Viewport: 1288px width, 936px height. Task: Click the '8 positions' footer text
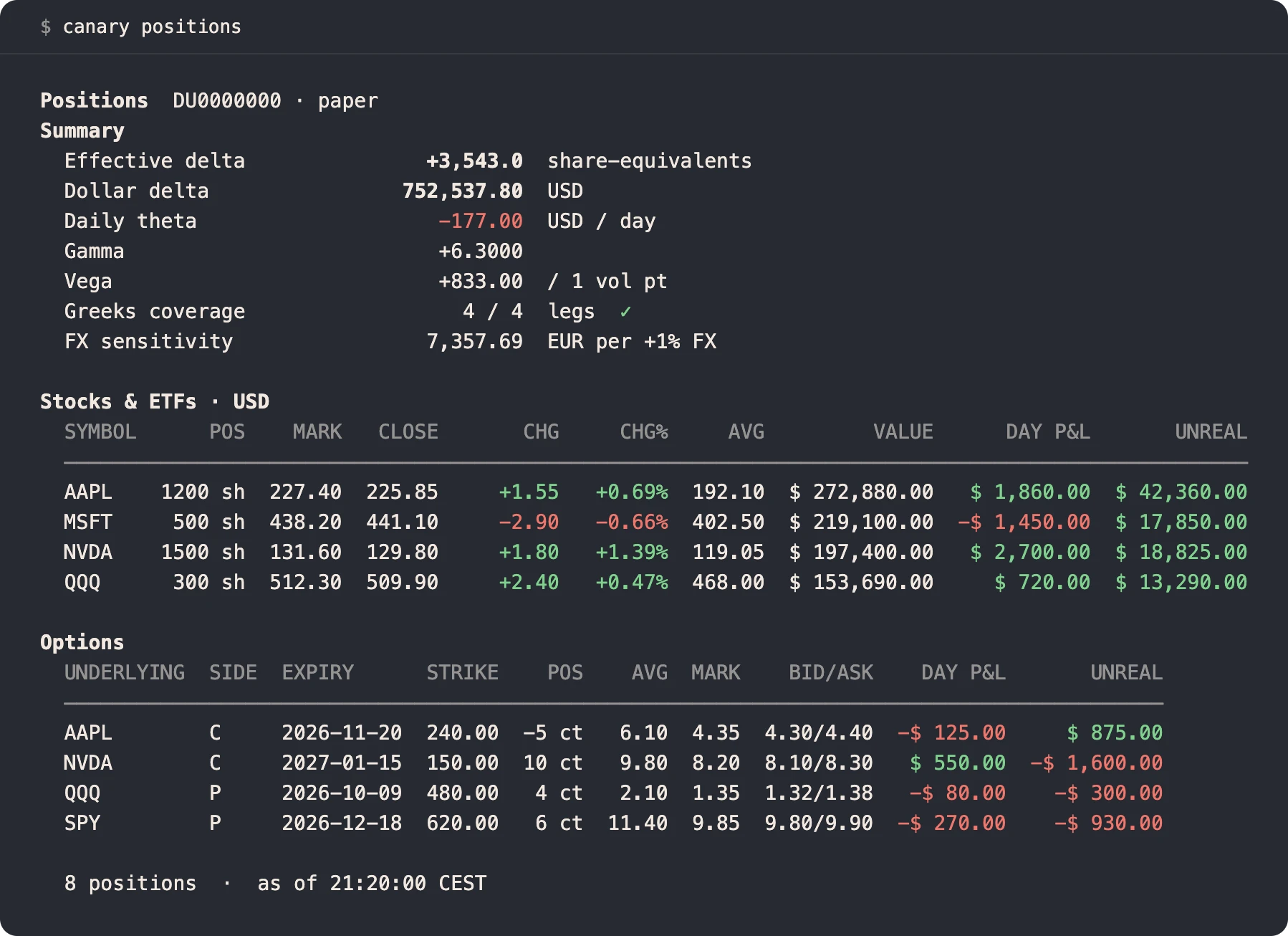(130, 883)
